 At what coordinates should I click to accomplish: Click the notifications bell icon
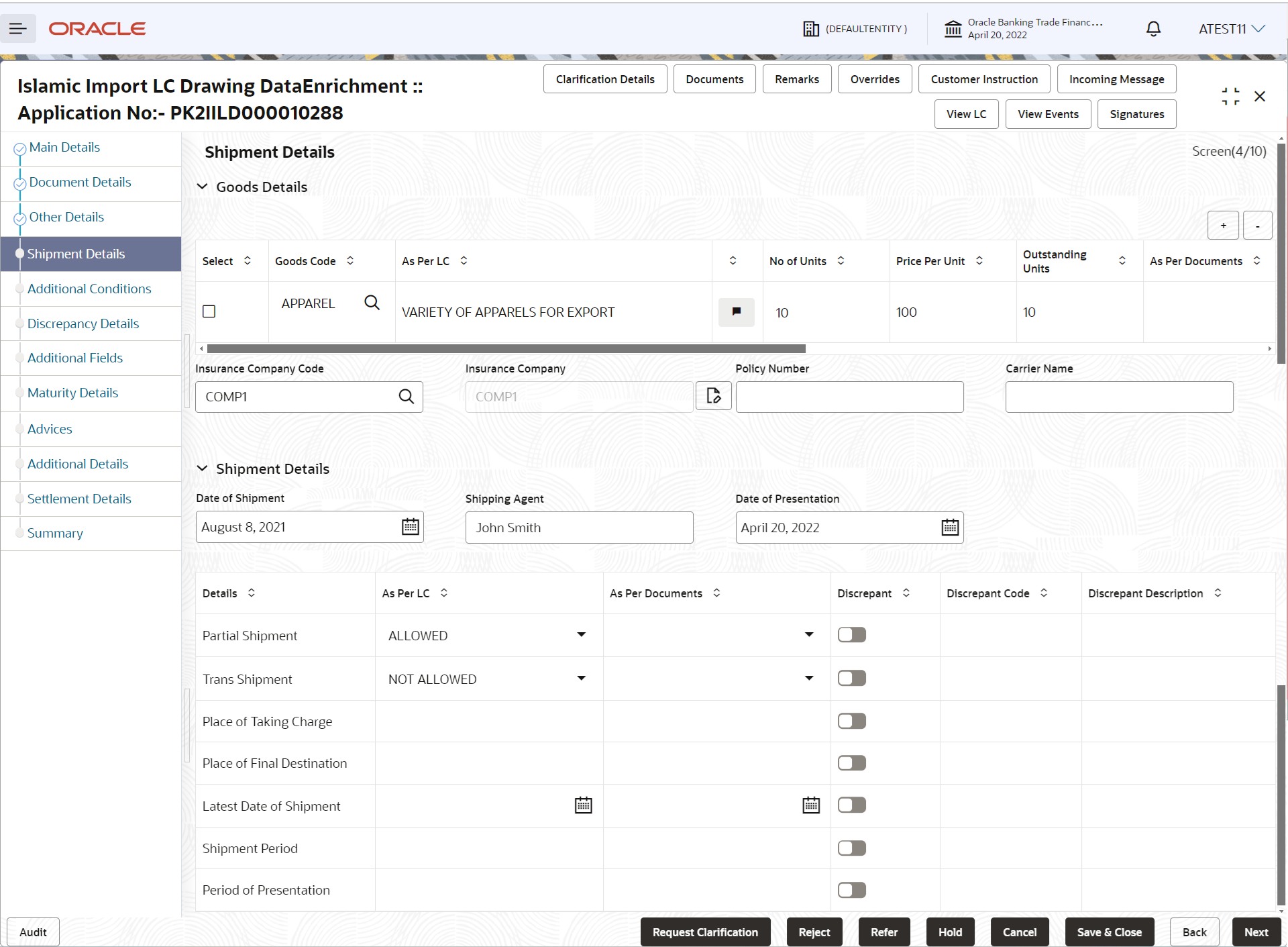(x=1153, y=28)
